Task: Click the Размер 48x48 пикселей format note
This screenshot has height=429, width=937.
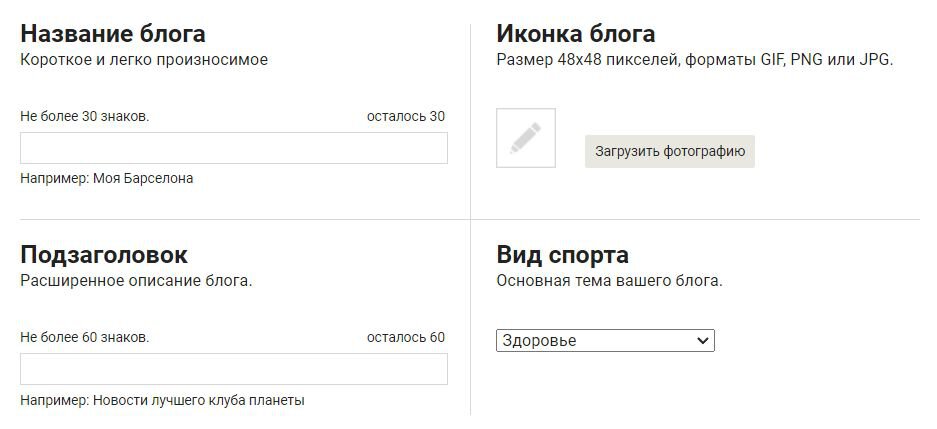Action: [695, 60]
